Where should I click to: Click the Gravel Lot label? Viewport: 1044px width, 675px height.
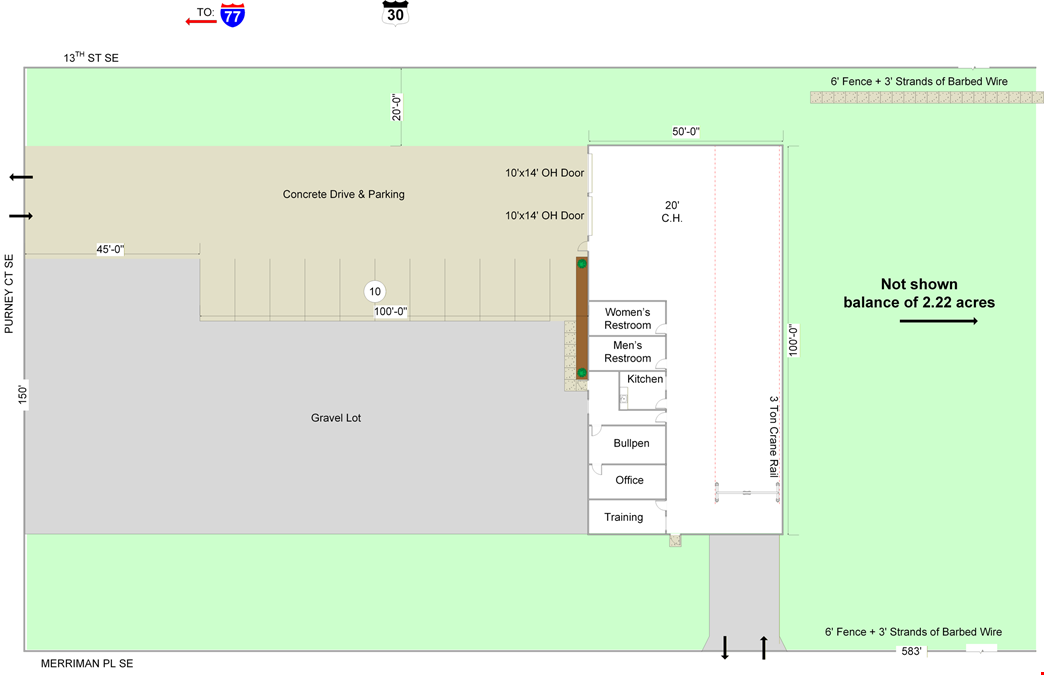(x=336, y=418)
